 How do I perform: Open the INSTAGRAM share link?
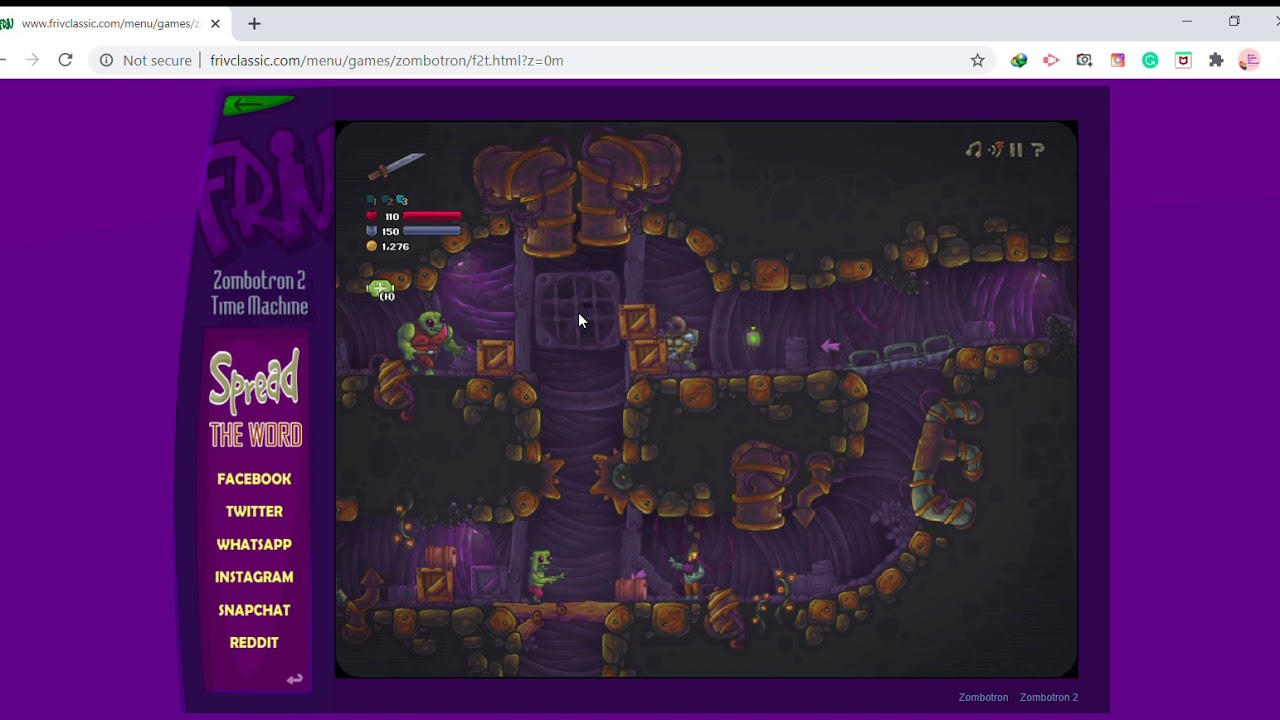pos(254,577)
